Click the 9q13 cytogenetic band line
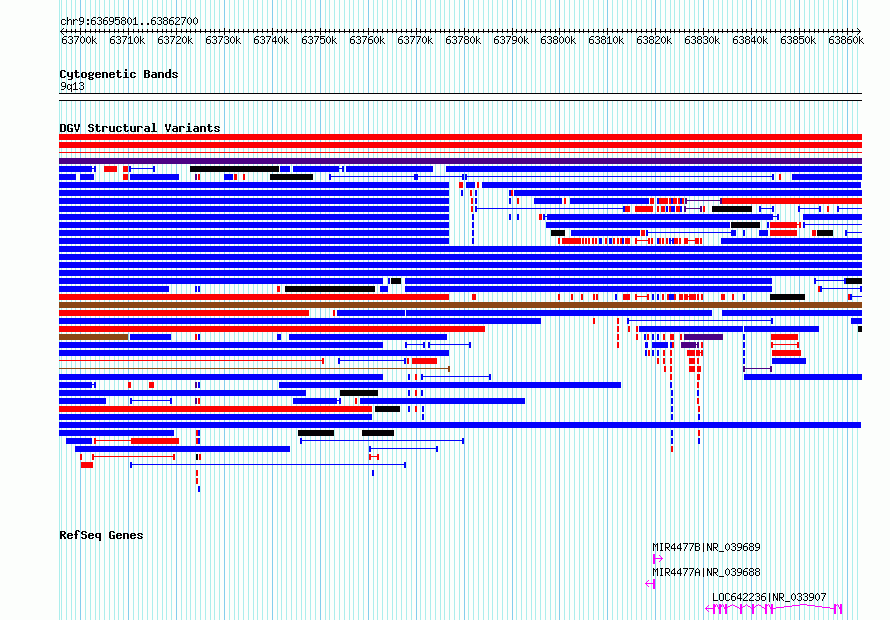 tap(460, 97)
